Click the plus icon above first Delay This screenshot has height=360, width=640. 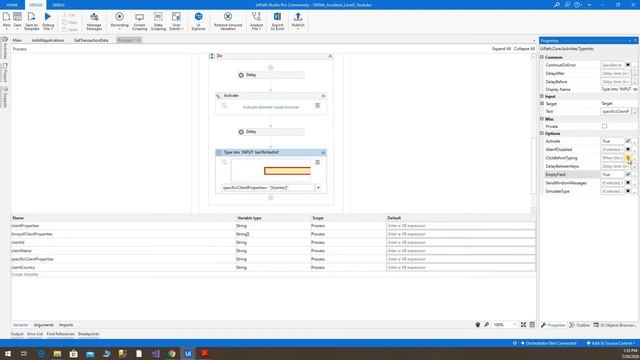(x=271, y=67)
